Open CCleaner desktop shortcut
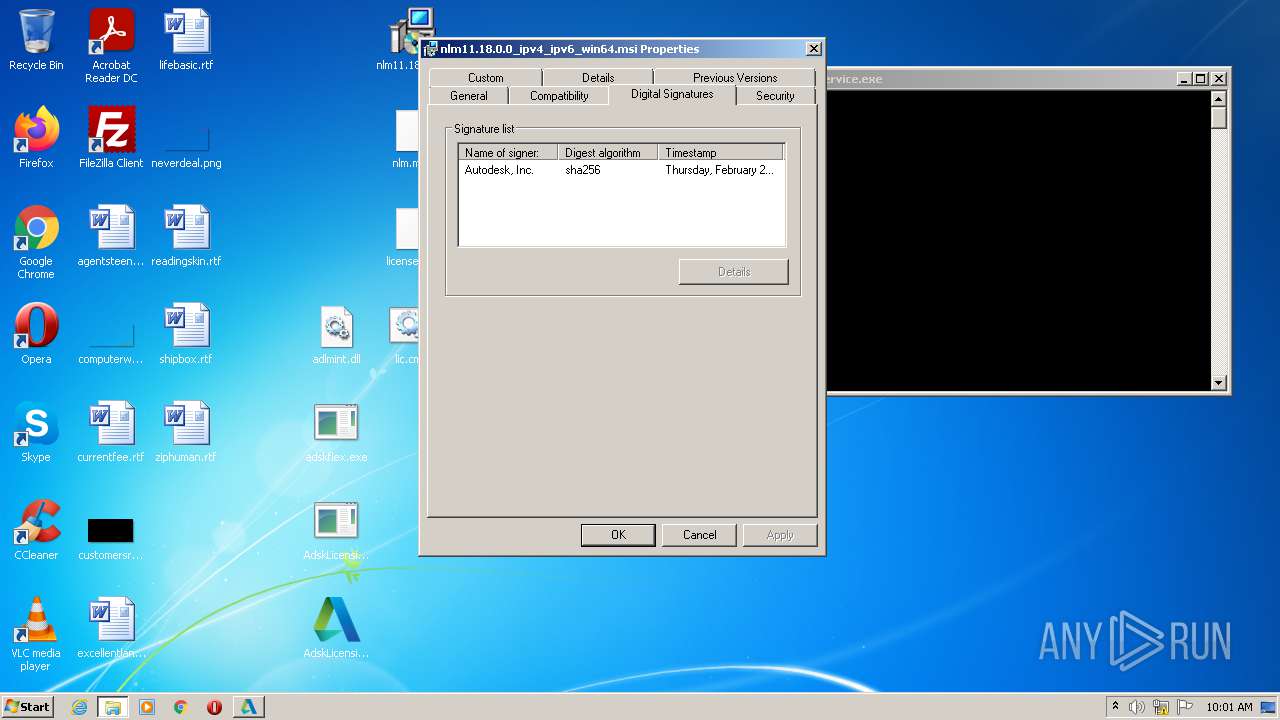Screen dimensions: 1280x720 [36, 530]
